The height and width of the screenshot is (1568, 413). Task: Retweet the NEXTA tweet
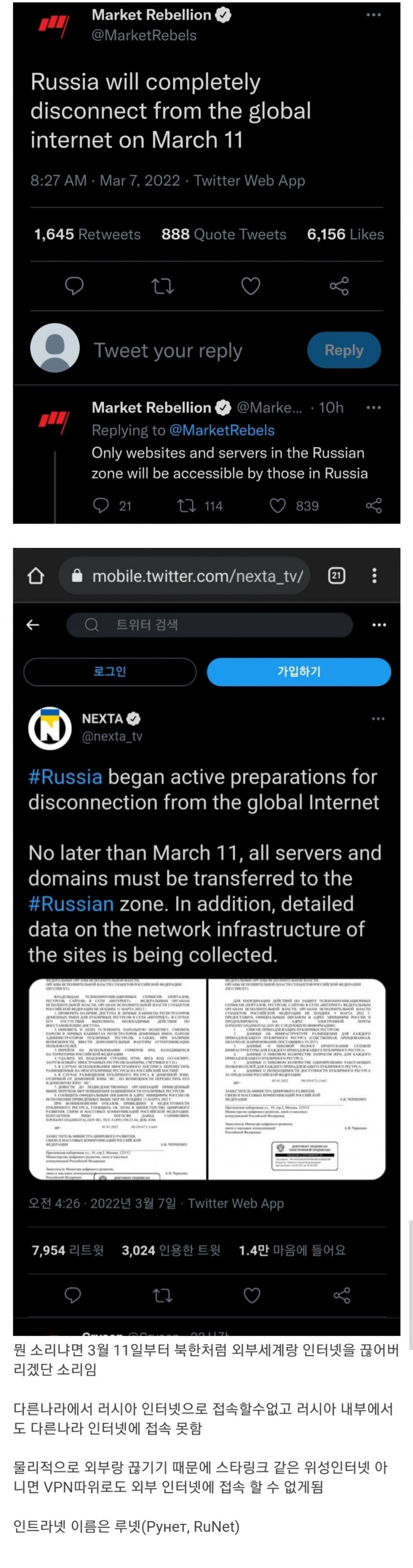(163, 1295)
